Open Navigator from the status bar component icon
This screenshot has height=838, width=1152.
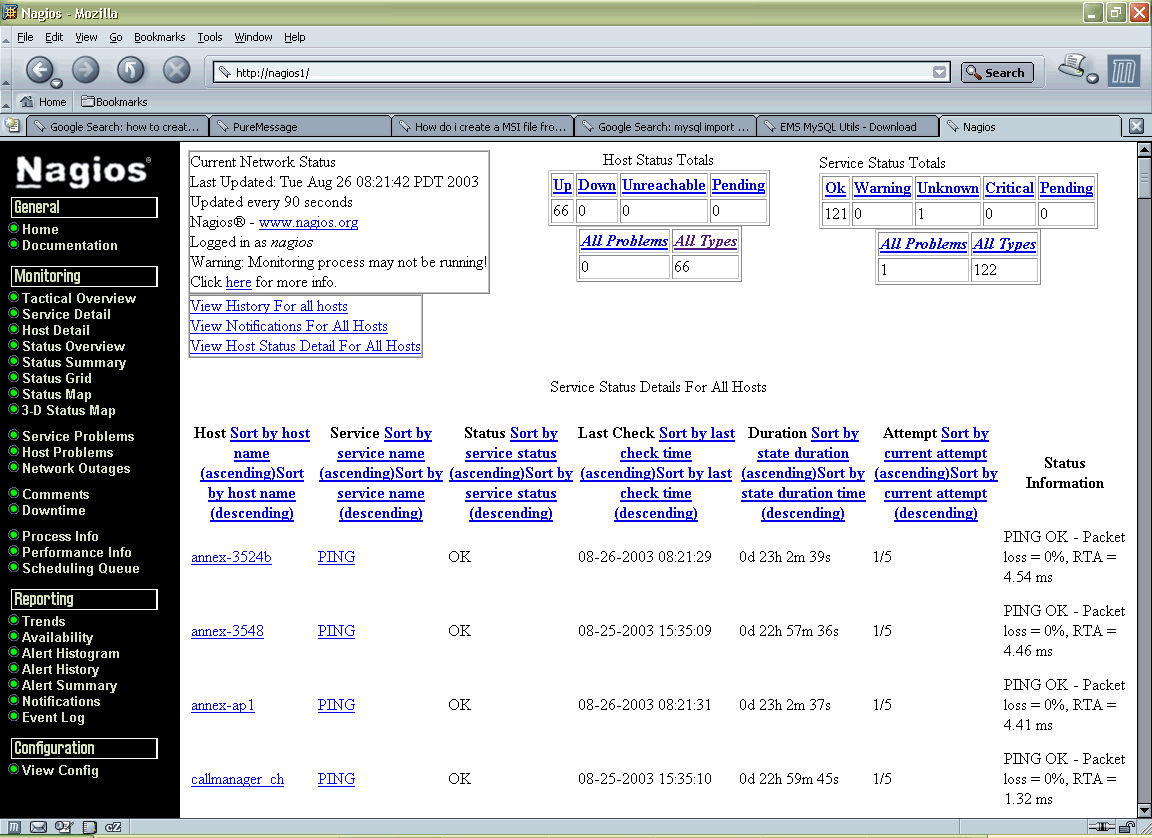[x=14, y=828]
